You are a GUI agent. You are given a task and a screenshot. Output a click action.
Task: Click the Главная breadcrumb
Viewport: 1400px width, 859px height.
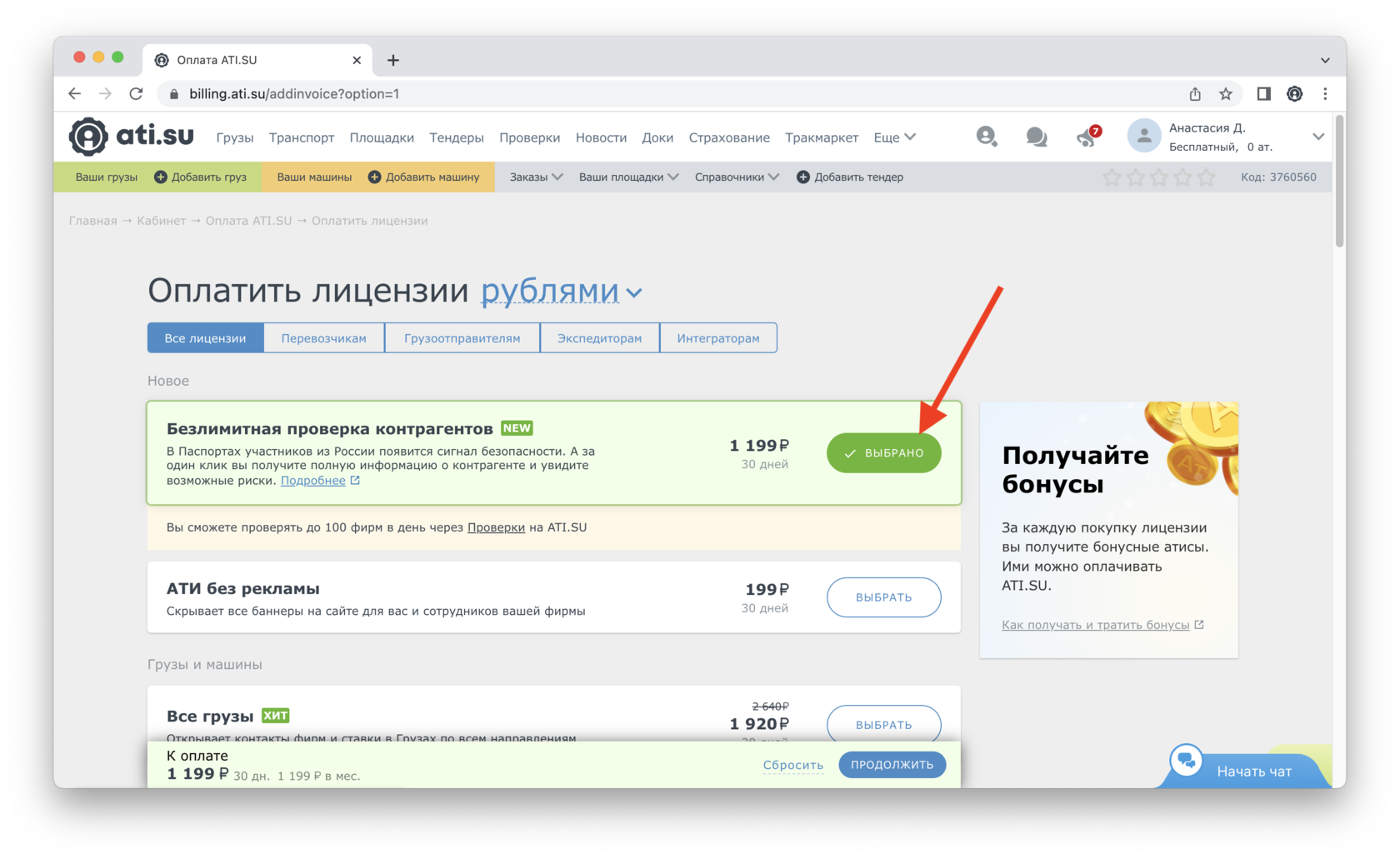click(93, 221)
